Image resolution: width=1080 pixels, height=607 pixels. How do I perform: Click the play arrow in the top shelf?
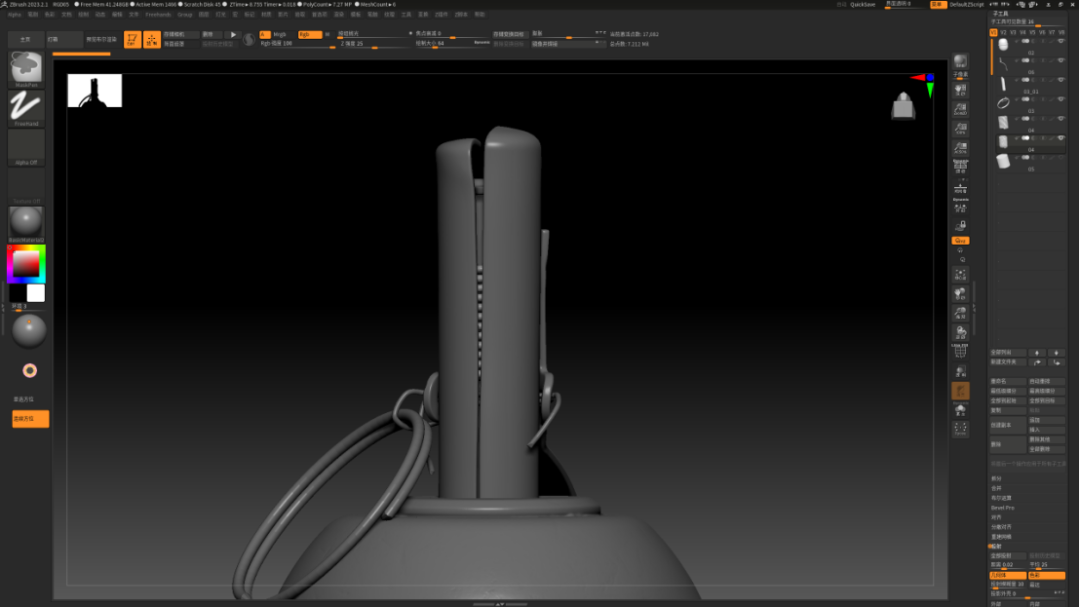(233, 34)
